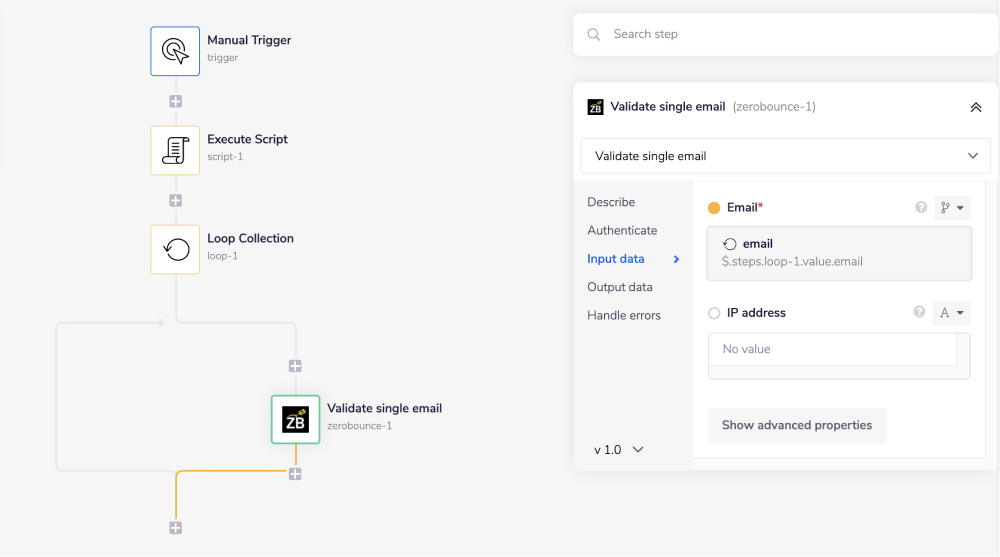Toggle the Email field radio button
This screenshot has width=1000, height=557.
click(714, 208)
